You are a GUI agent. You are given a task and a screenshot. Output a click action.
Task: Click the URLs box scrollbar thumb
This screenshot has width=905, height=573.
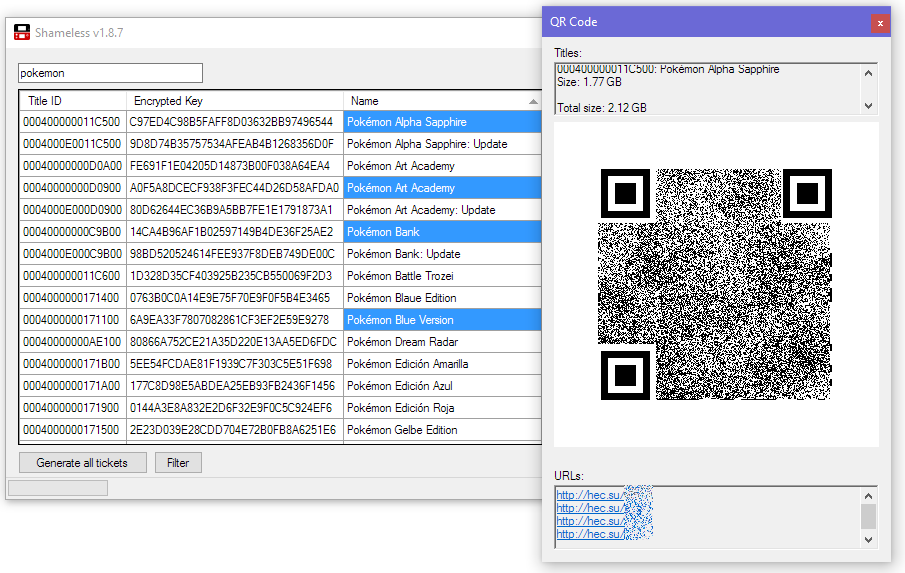coord(868,516)
